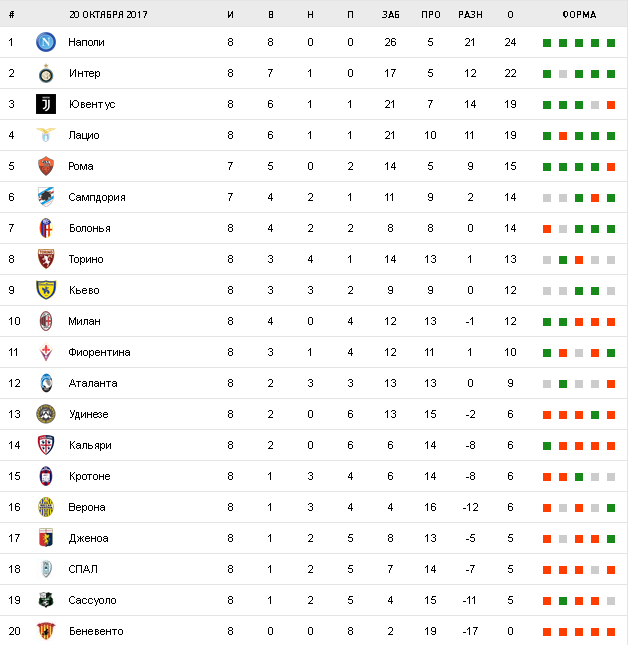Click Juventus's gray draw form square
The height and width of the screenshot is (645, 629).
(x=595, y=105)
